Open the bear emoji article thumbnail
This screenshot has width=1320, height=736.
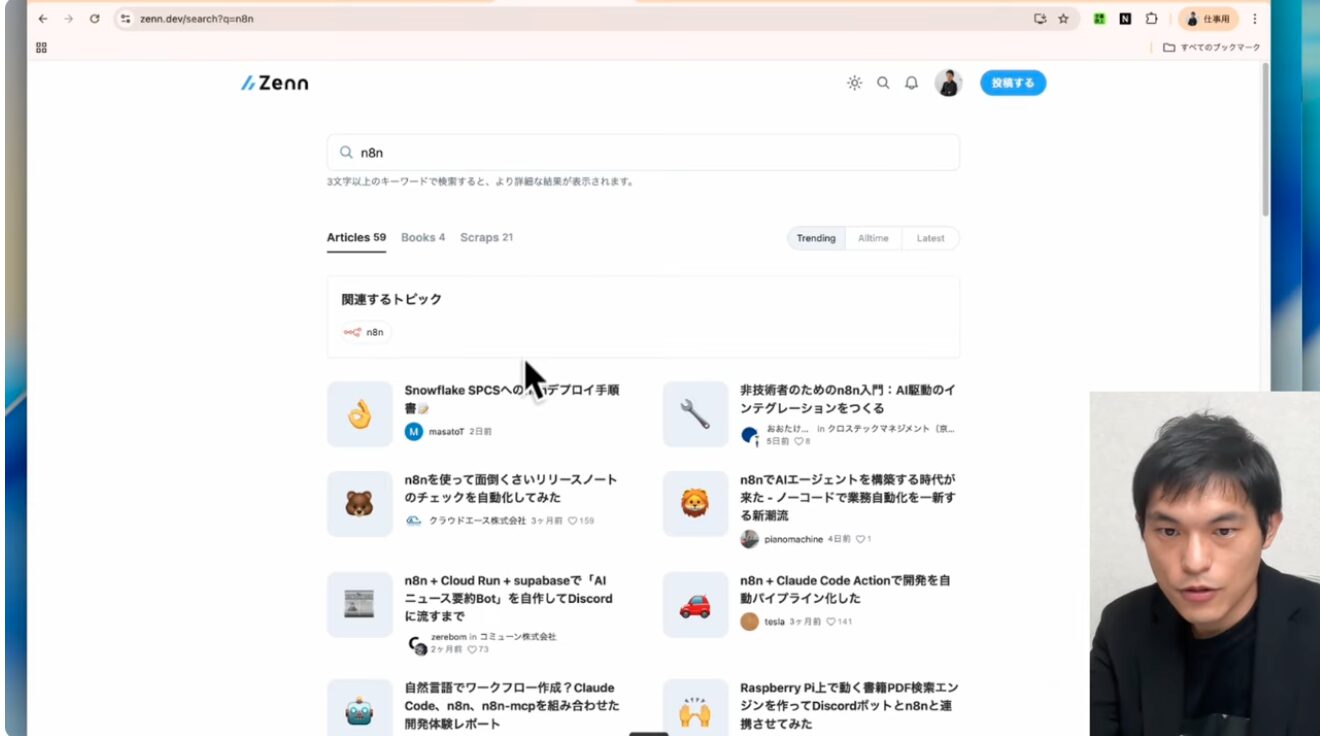click(360, 504)
